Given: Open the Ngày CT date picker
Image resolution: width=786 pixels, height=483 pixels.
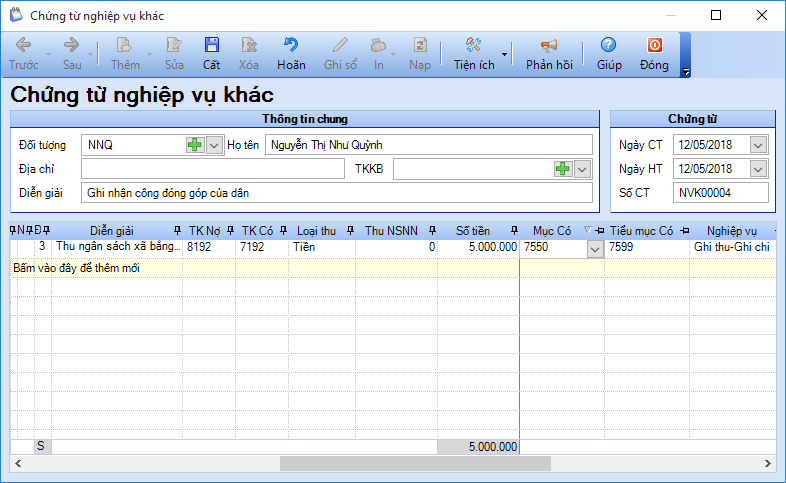Looking at the screenshot, I should 758,145.
